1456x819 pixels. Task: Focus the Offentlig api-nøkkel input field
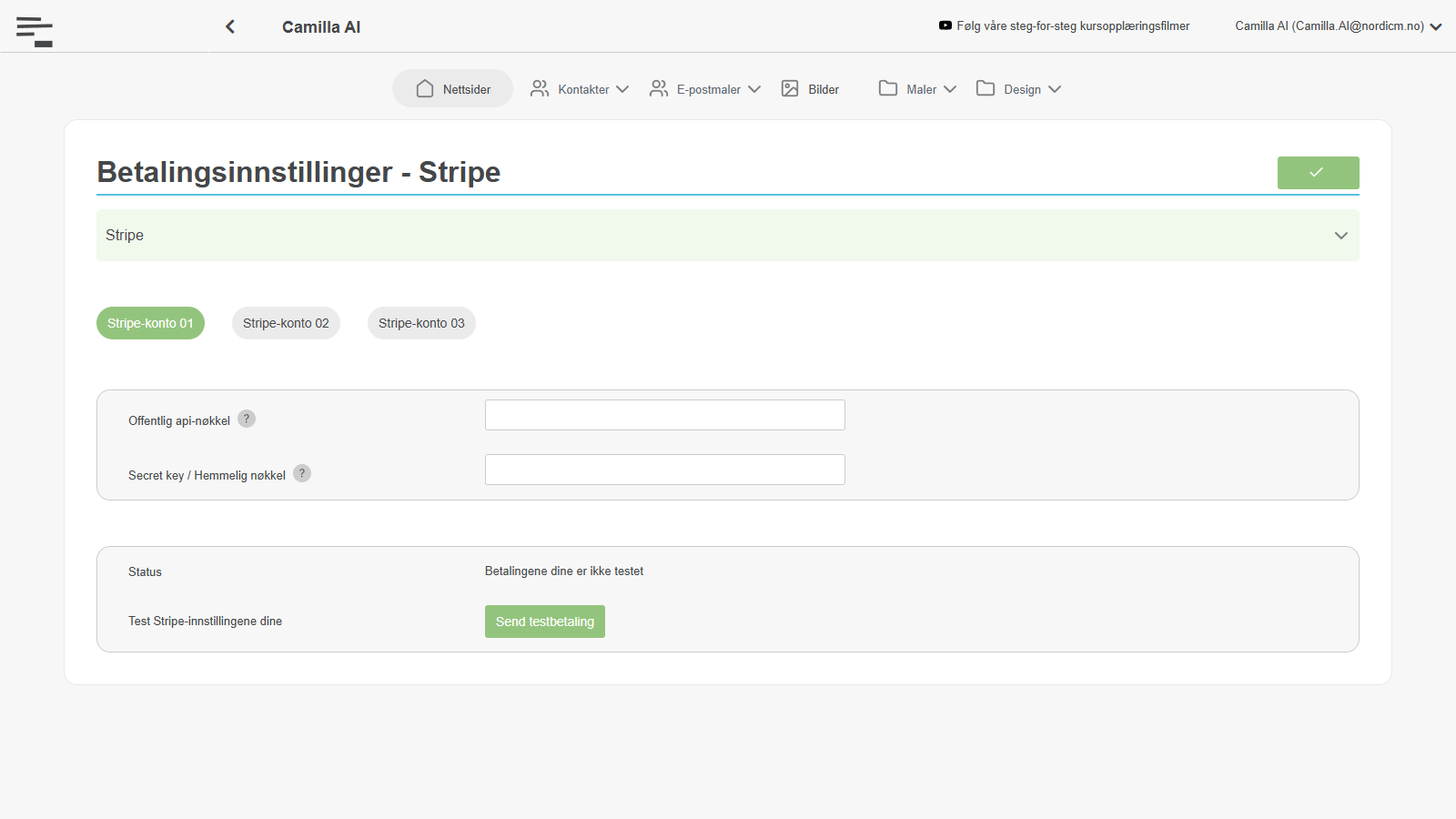tap(665, 415)
